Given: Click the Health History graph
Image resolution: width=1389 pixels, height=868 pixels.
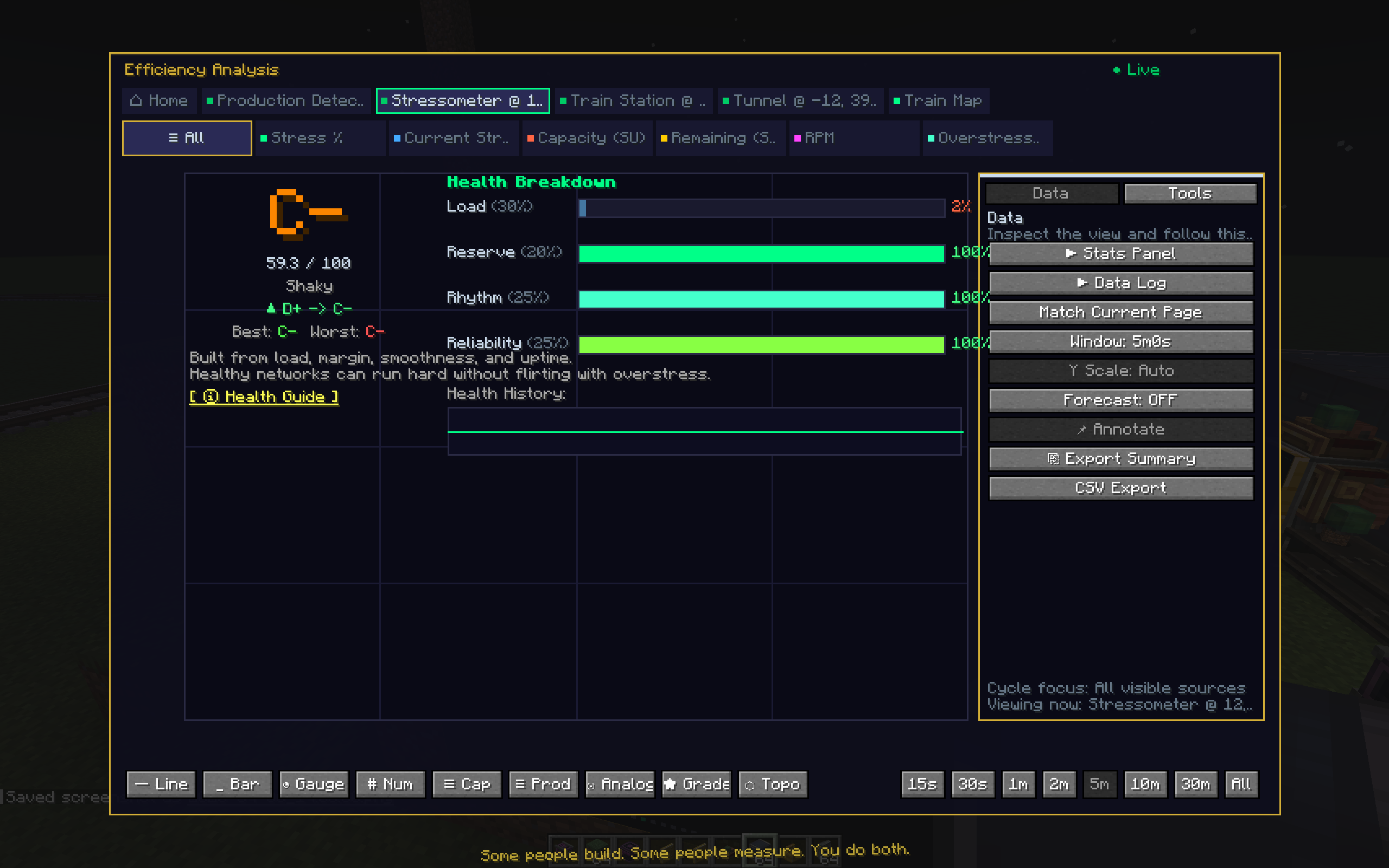Looking at the screenshot, I should point(704,431).
